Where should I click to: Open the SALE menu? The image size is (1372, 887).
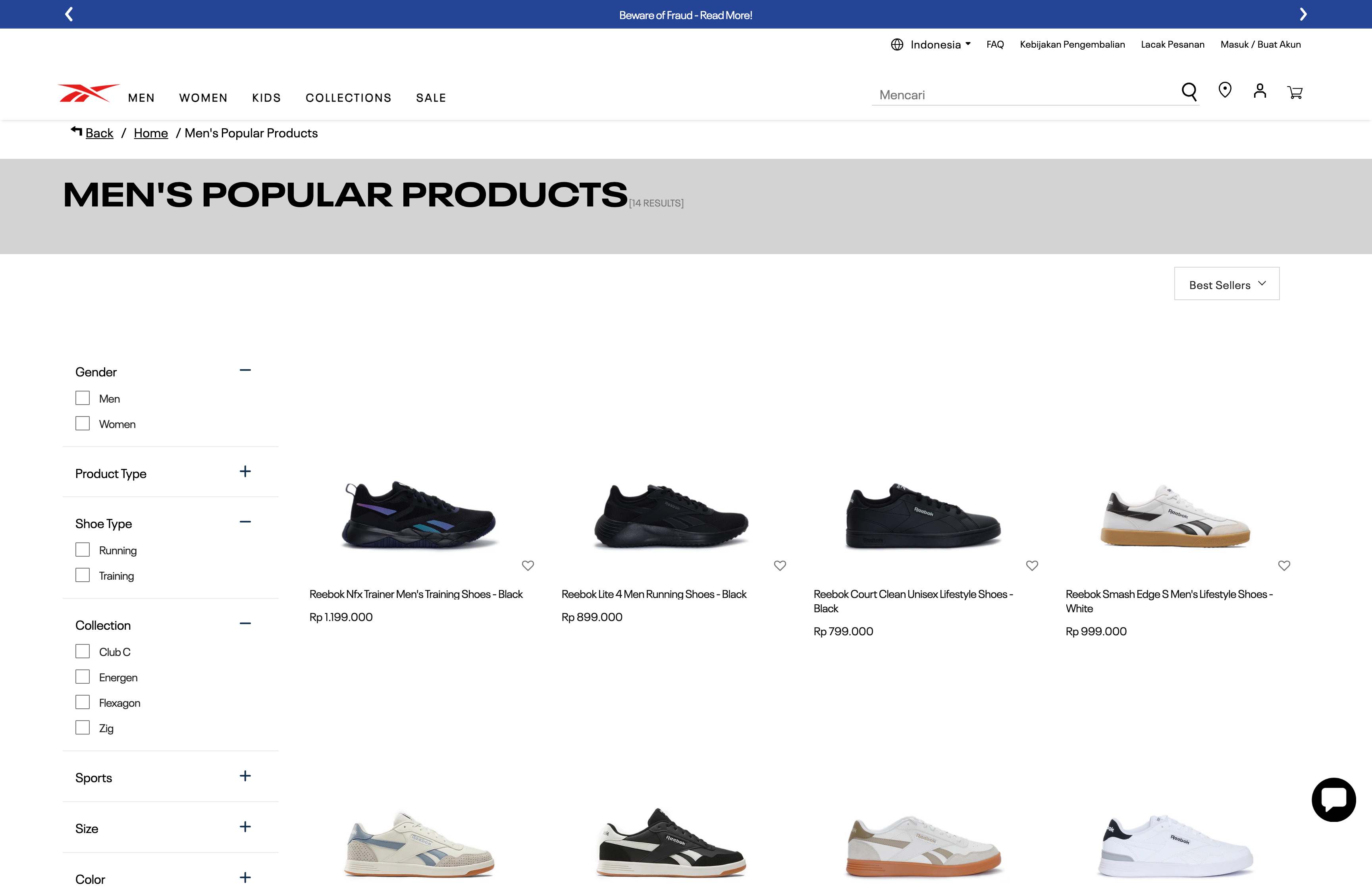pyautogui.click(x=431, y=97)
